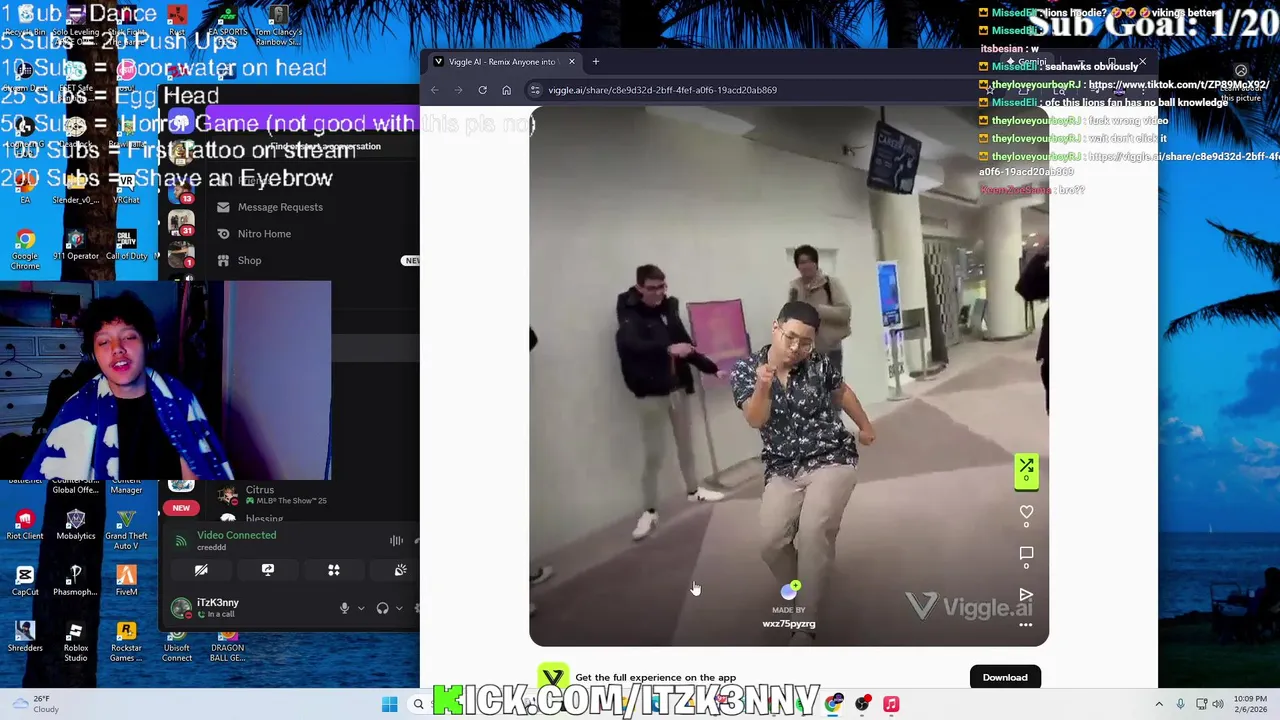Viewport: 1280px width, 720px height.
Task: Open Rockstar Games launcher shortcut
Action: tap(126, 642)
